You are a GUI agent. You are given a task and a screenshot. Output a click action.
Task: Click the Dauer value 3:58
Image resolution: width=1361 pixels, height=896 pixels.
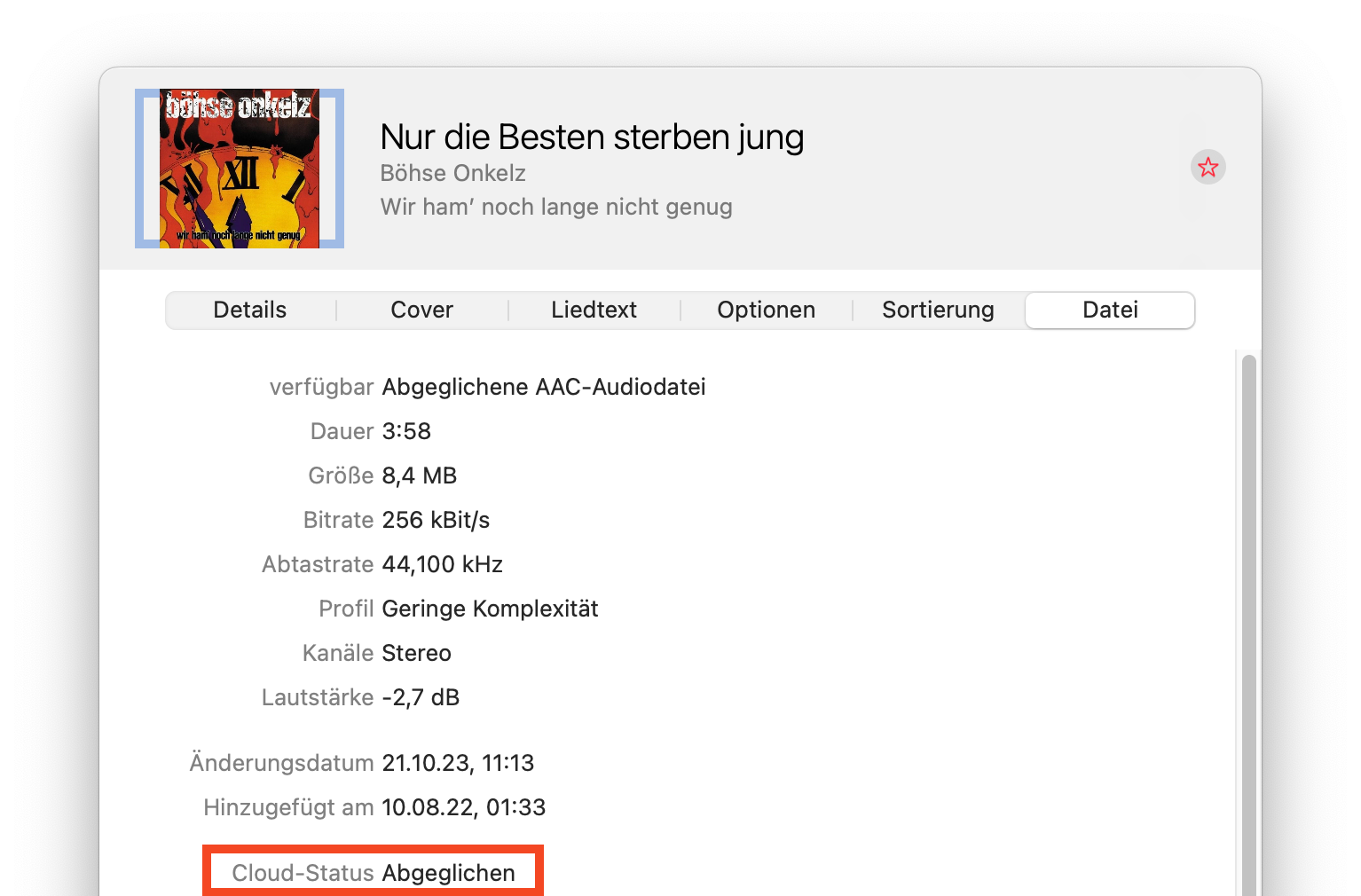pos(406,431)
